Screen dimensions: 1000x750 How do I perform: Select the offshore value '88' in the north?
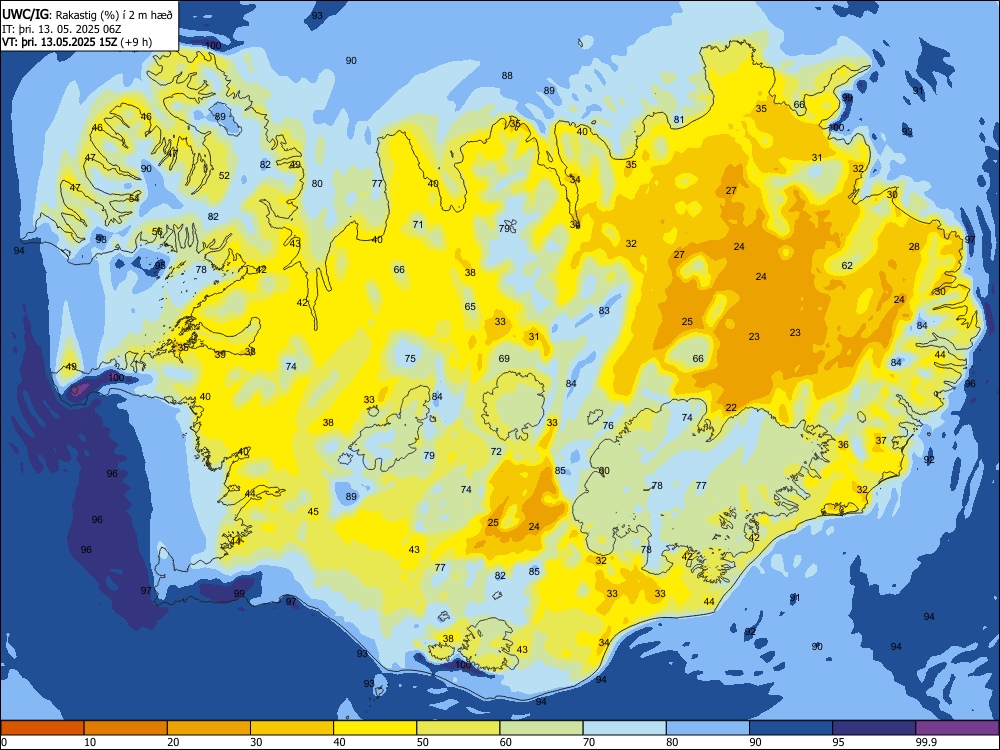click(x=507, y=75)
